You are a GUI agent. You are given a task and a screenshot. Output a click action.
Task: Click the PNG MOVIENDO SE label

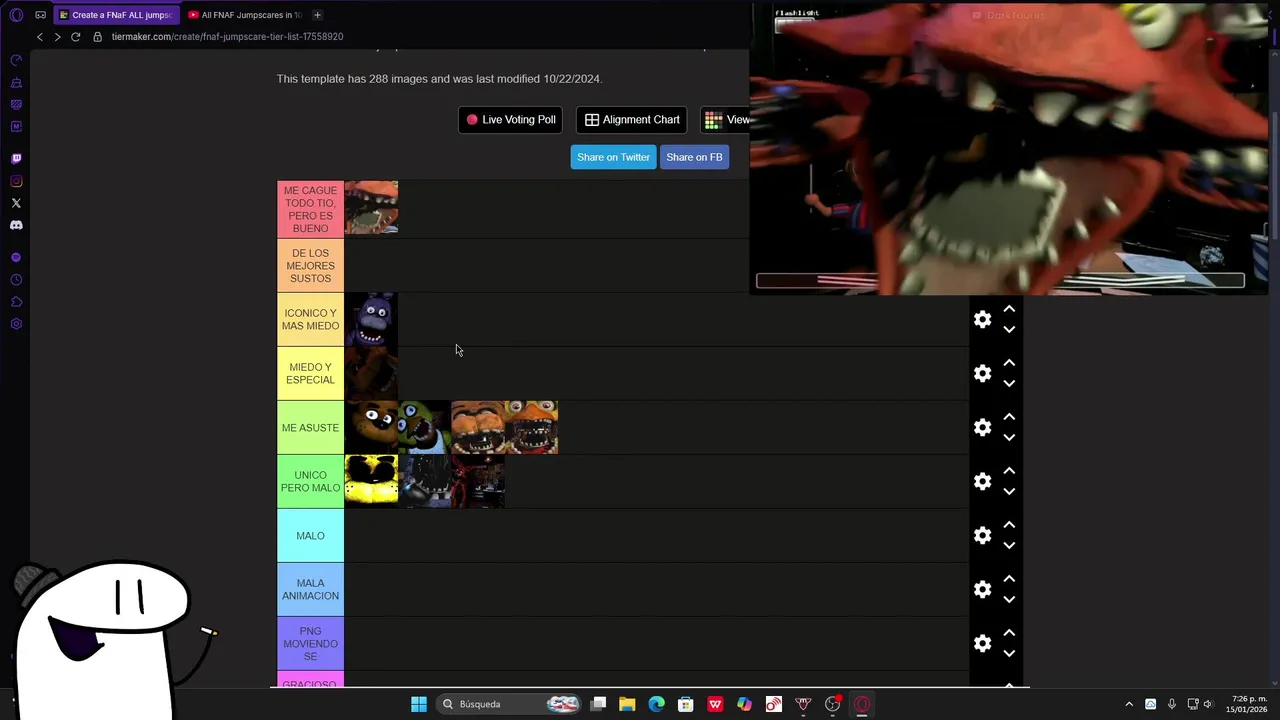pyautogui.click(x=310, y=643)
